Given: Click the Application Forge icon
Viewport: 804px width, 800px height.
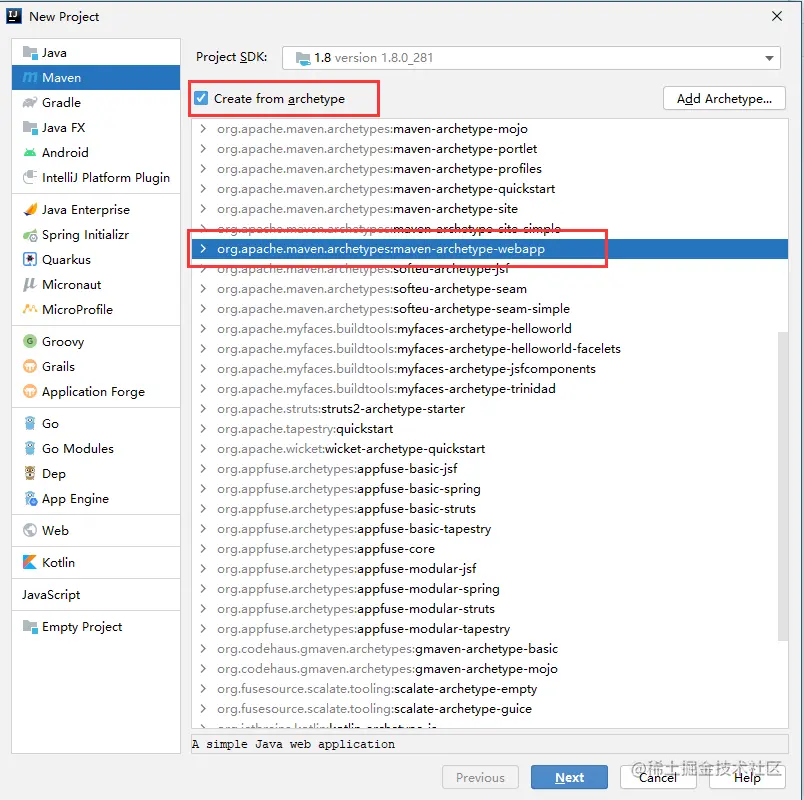Looking at the screenshot, I should click(x=30, y=391).
